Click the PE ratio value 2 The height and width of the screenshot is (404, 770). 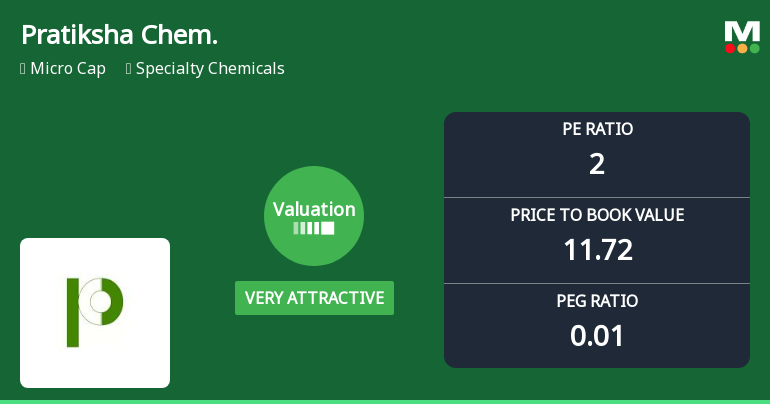597,164
